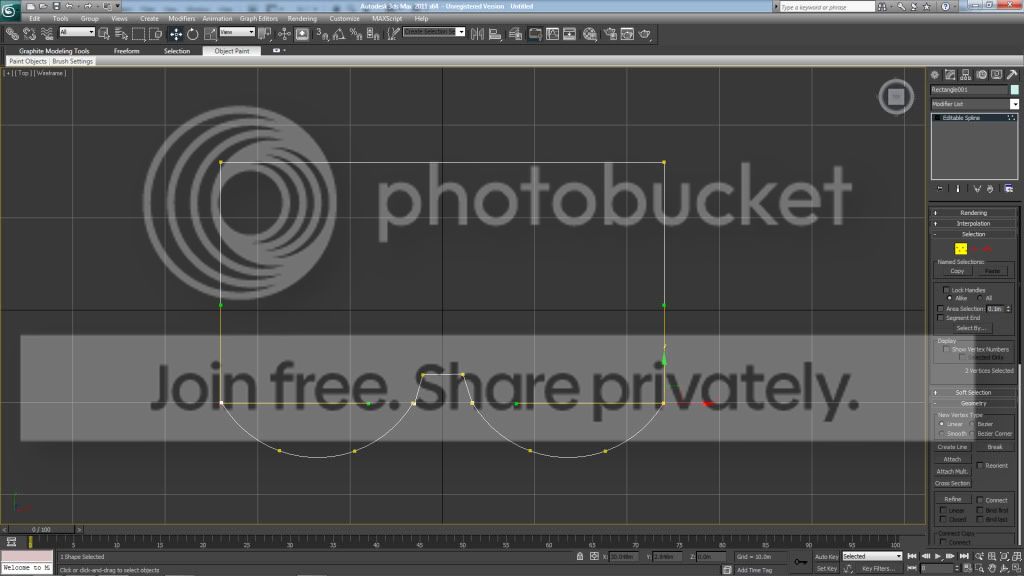
Task: Activate the Select and Rotate tool
Action: click(x=193, y=34)
